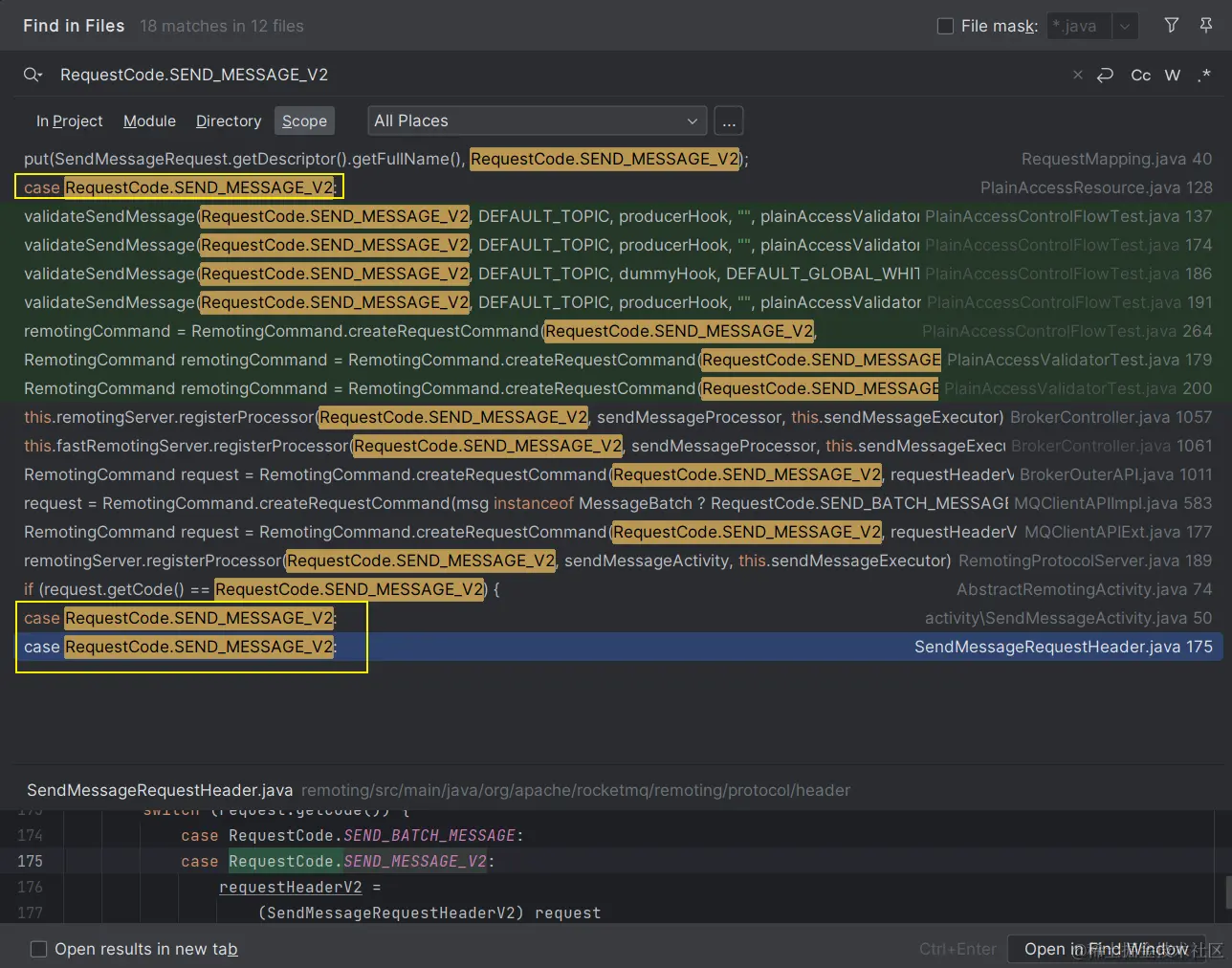Click (SendMessageRequestHeaderV2) request in preview

click(429, 913)
